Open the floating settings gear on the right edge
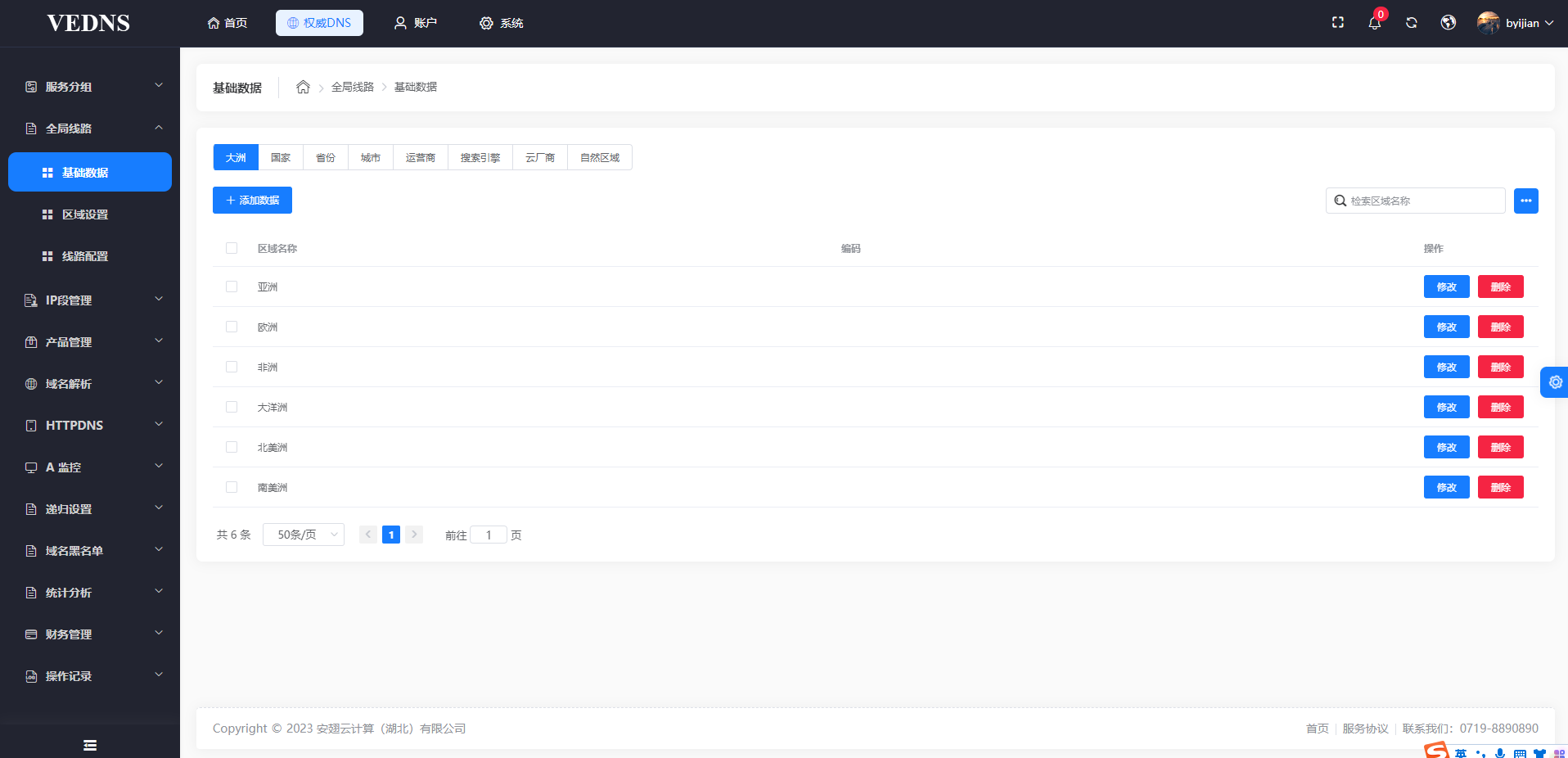Screen dimensions: 1568x758 click(1555, 382)
